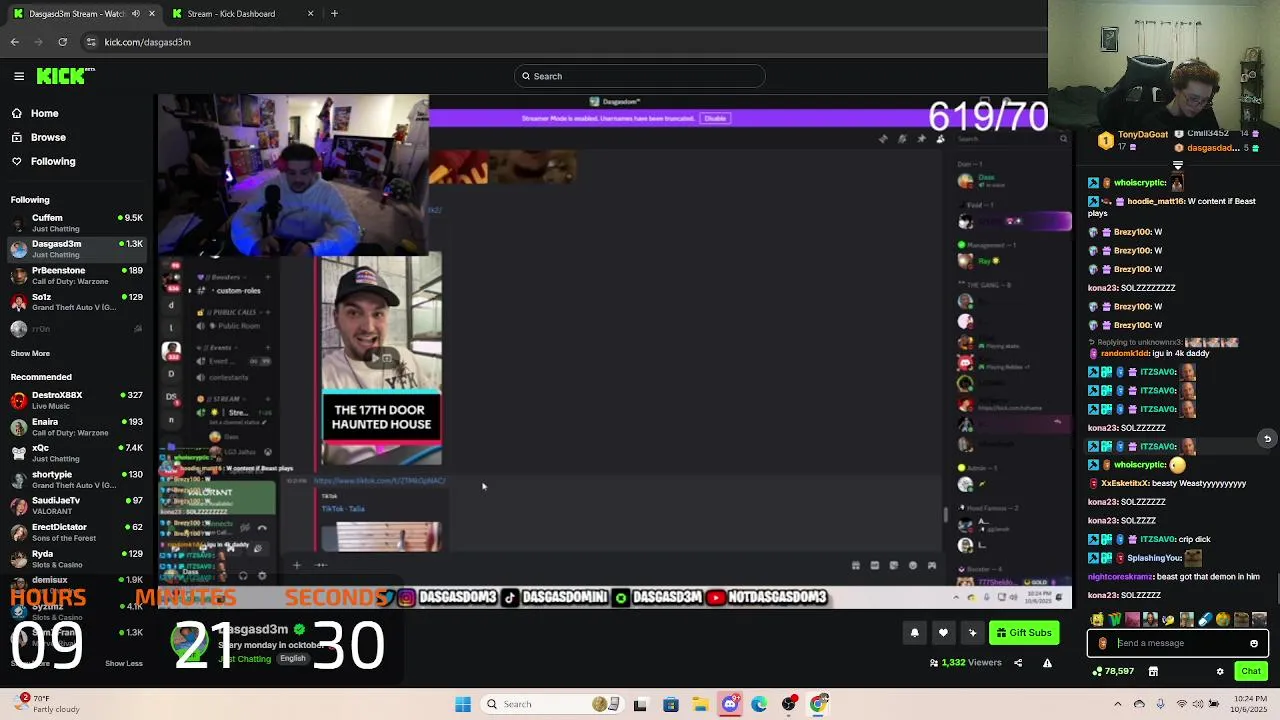
Task: Collapse recommended list with Show Less
Action: [x=124, y=663]
